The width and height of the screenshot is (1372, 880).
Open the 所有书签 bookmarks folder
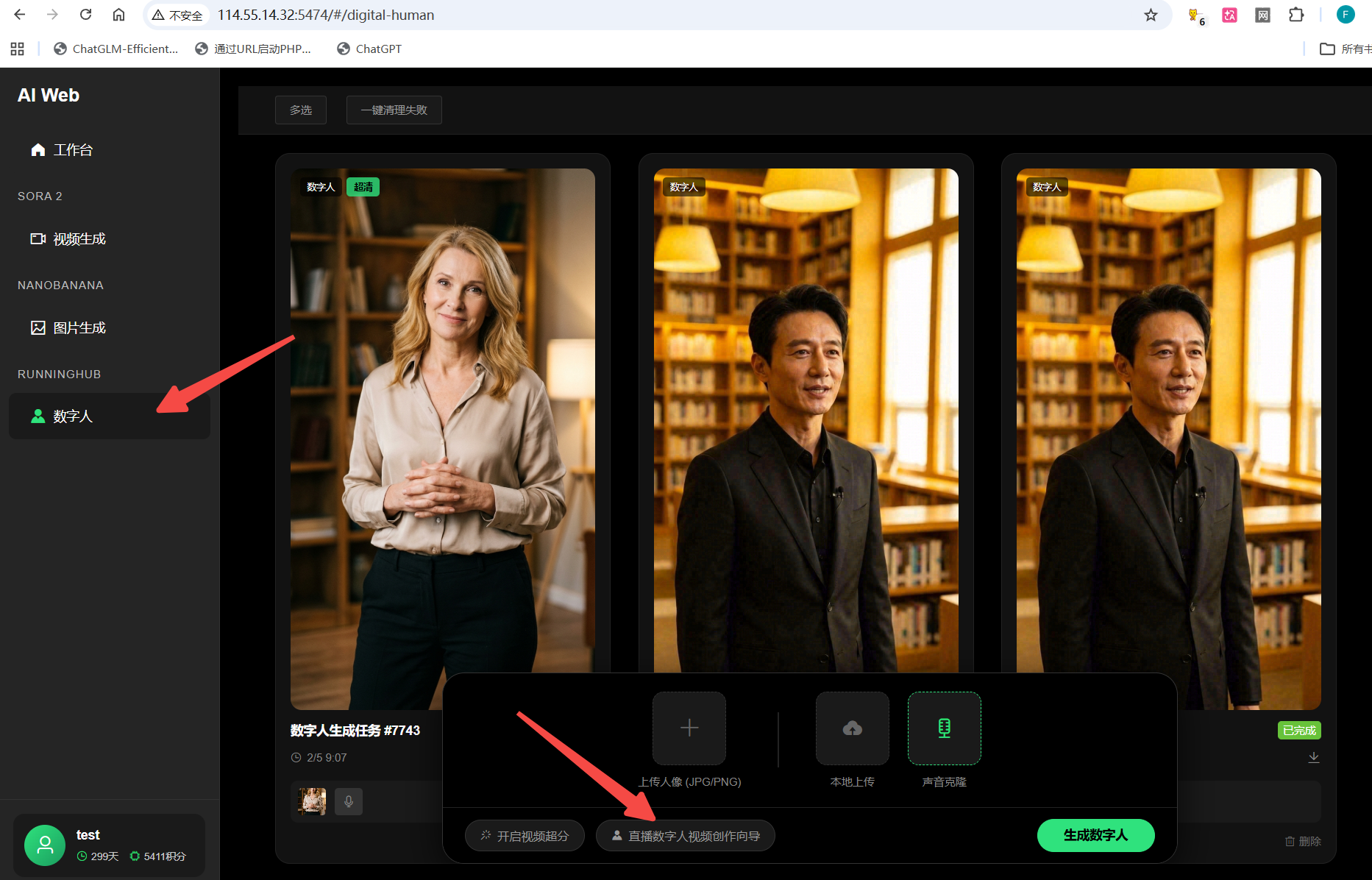point(1345,49)
